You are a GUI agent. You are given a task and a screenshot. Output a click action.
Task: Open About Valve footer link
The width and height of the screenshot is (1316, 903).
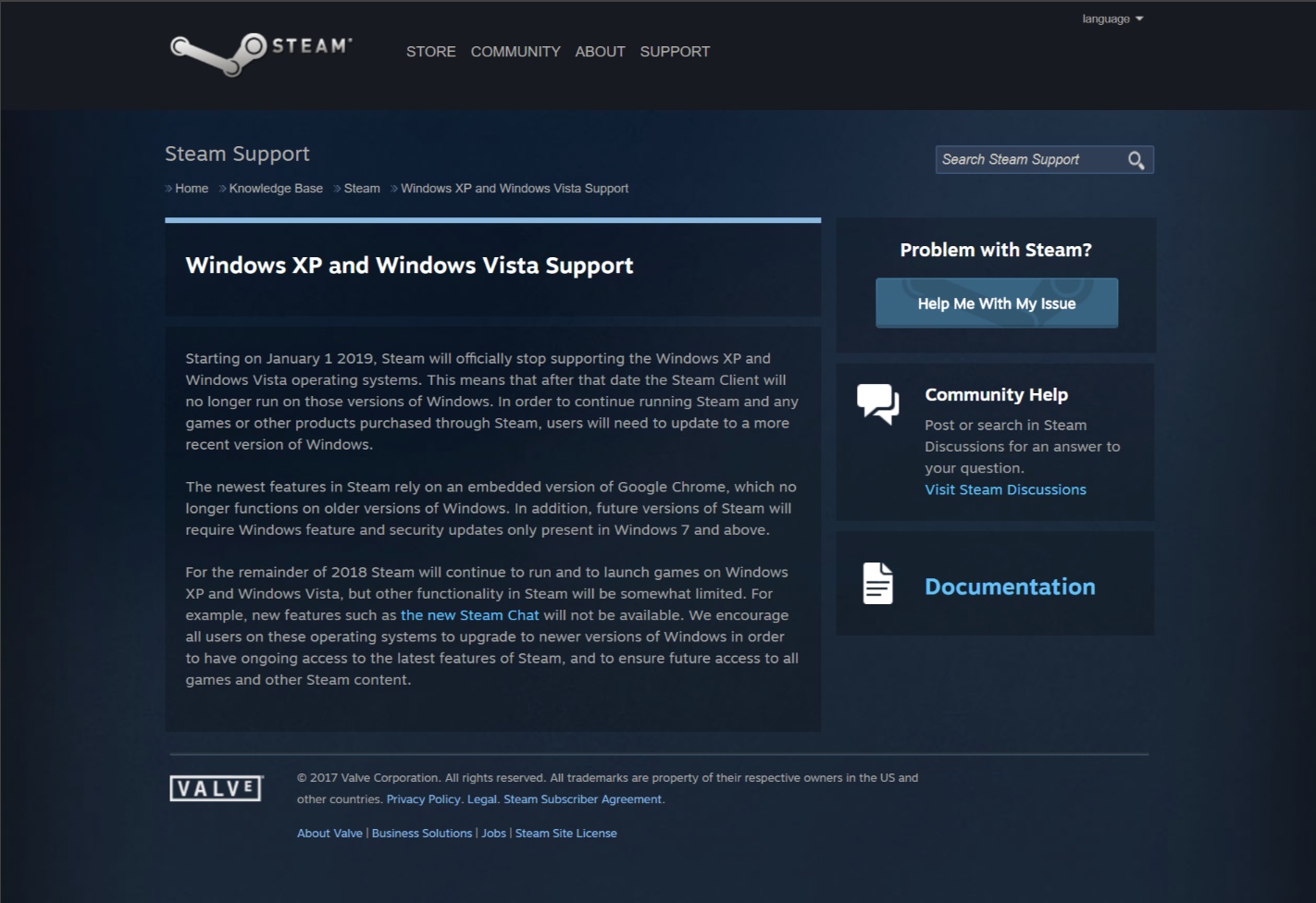(329, 833)
